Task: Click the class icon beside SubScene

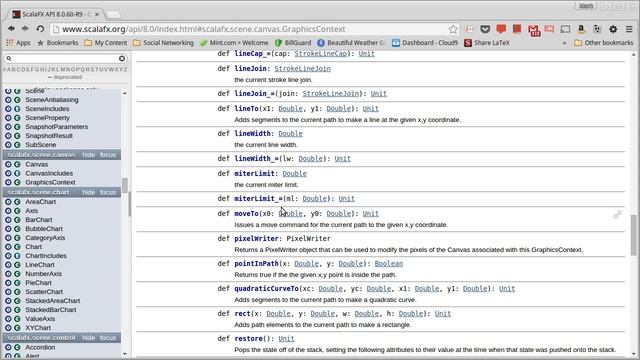Action: [x=17, y=144]
